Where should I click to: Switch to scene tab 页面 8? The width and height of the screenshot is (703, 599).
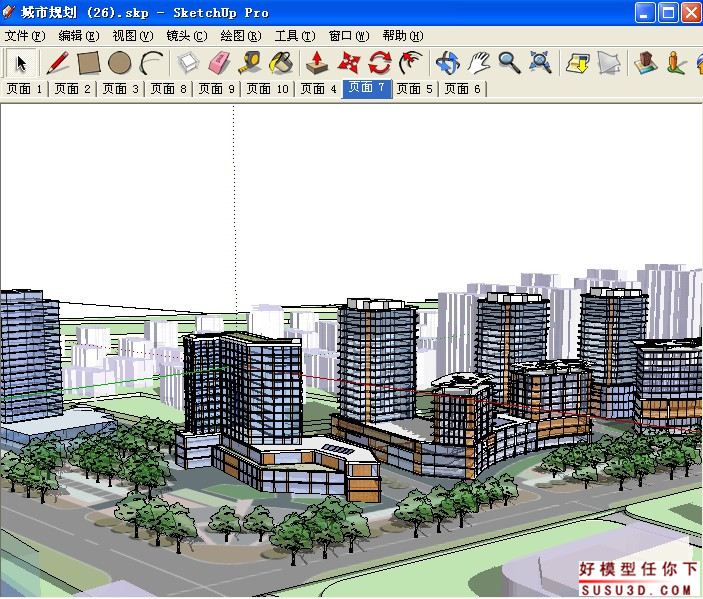tap(169, 89)
